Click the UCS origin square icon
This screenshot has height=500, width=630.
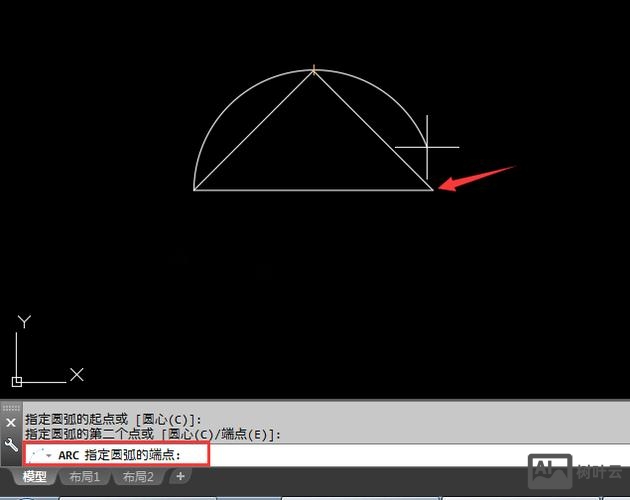16,382
